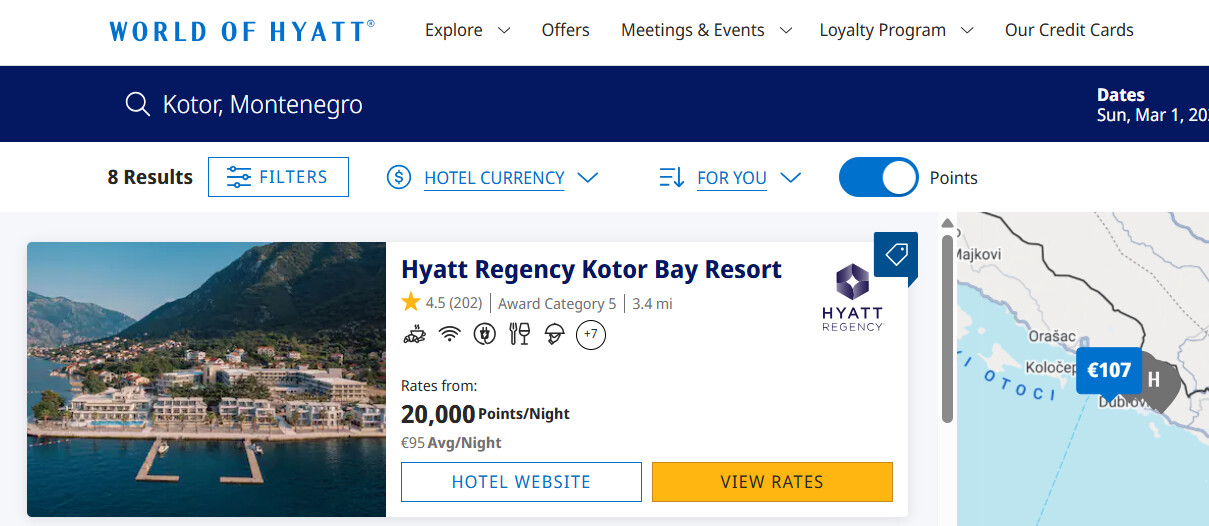The width and height of the screenshot is (1209, 526).
Task: Open the For You sort dropdown
Action: [x=730, y=178]
